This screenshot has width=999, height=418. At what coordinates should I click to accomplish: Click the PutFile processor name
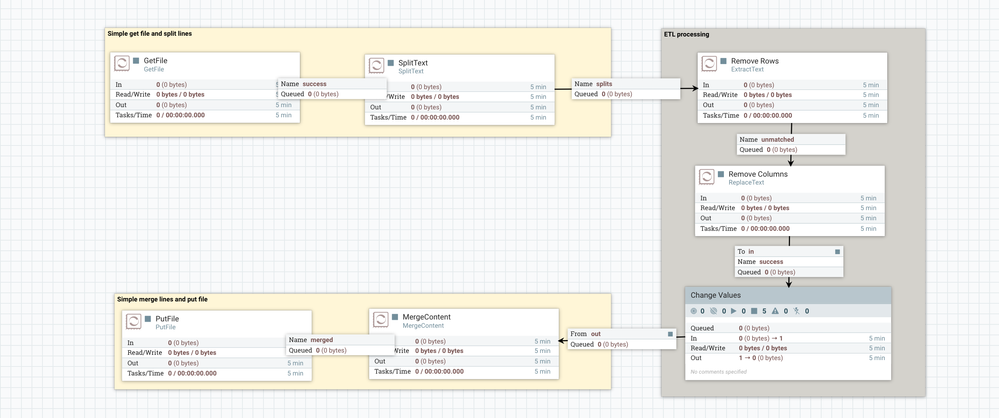tap(168, 319)
